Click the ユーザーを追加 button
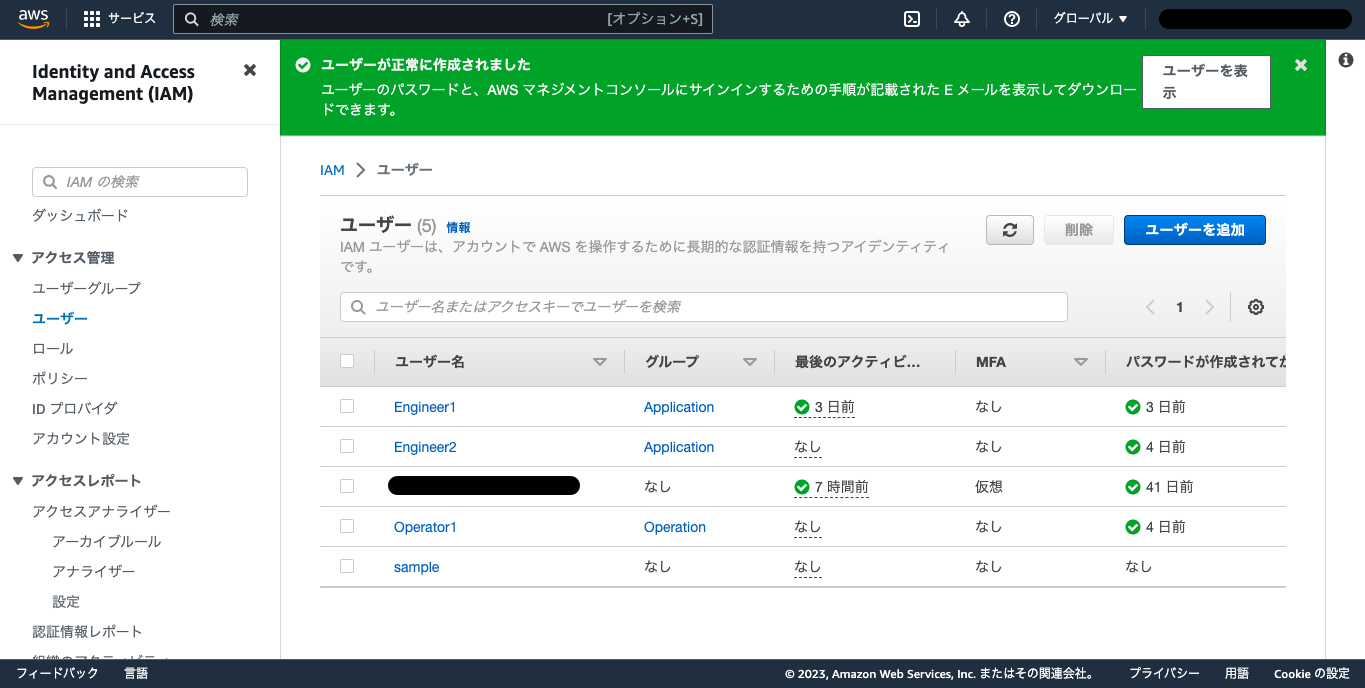Image resolution: width=1365 pixels, height=688 pixels. 1194,229
